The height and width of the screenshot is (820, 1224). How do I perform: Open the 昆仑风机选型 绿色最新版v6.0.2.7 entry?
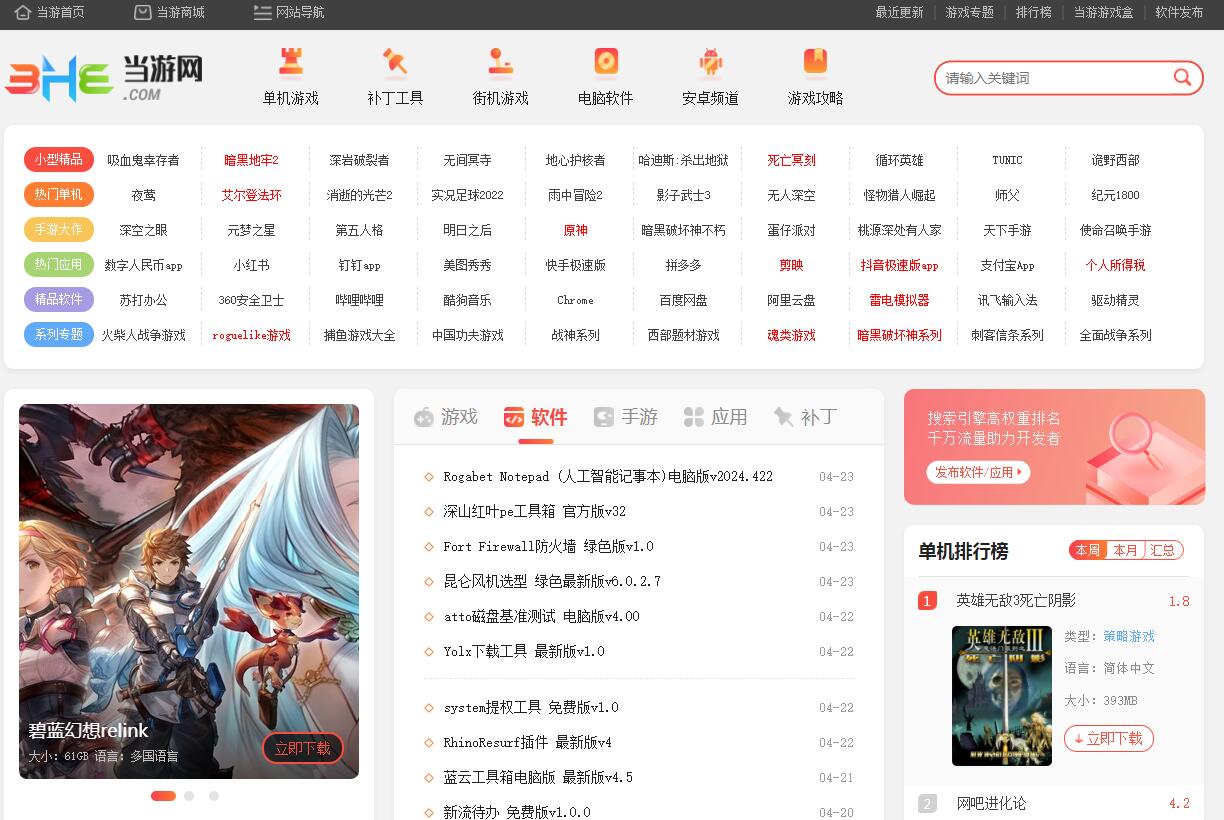click(552, 582)
